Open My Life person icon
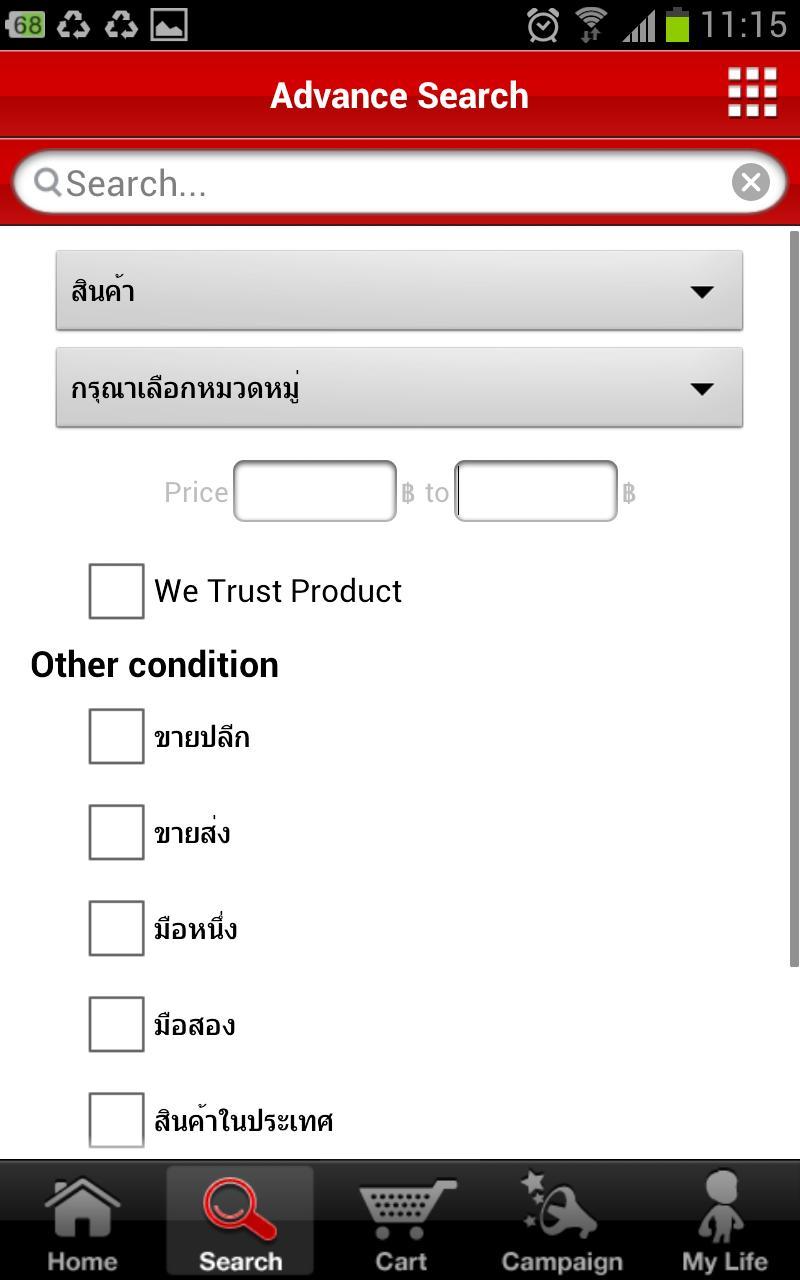This screenshot has height=1280, width=800. point(724,1220)
